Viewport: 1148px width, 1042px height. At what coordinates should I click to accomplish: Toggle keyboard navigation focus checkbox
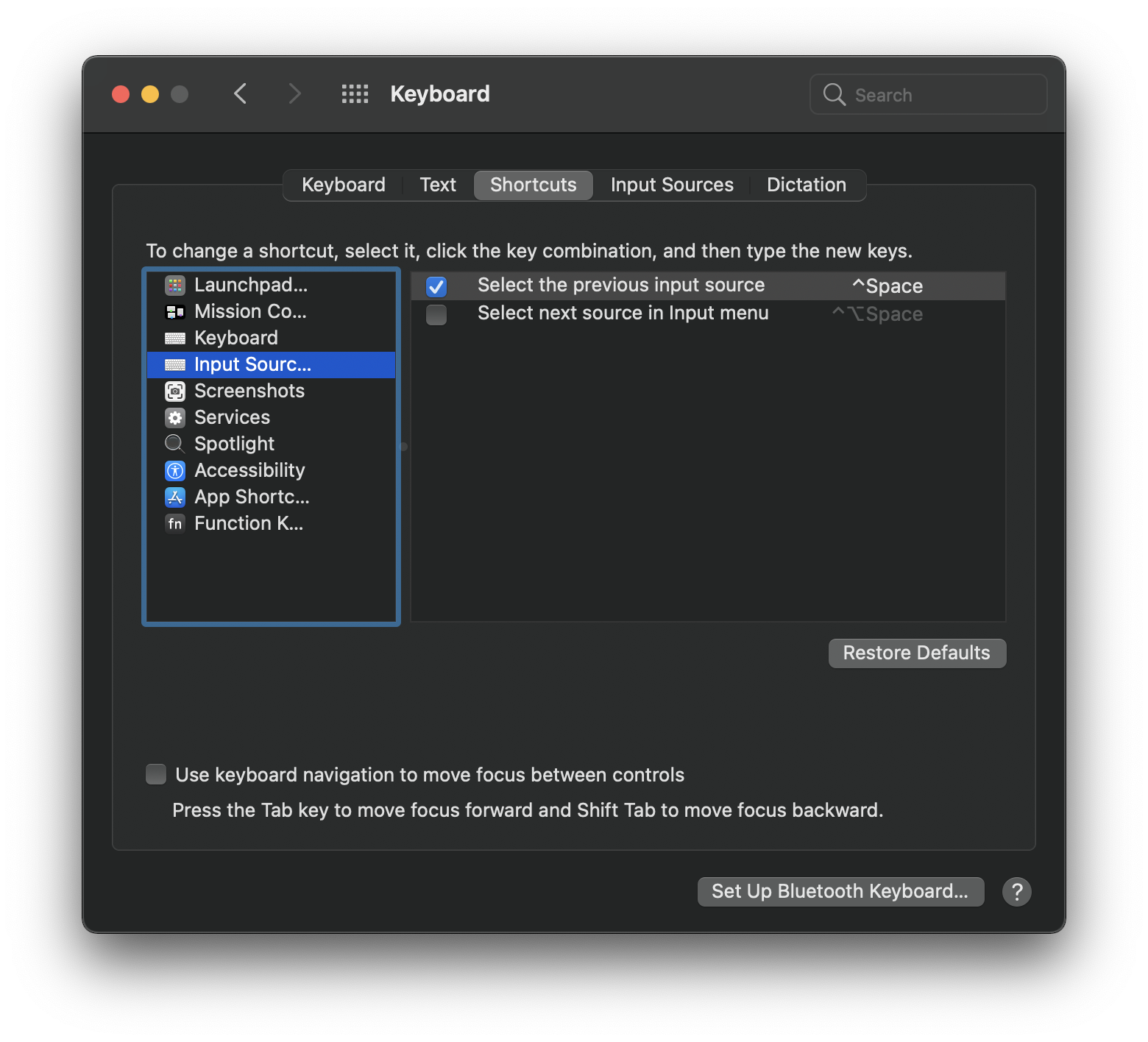tap(156, 774)
